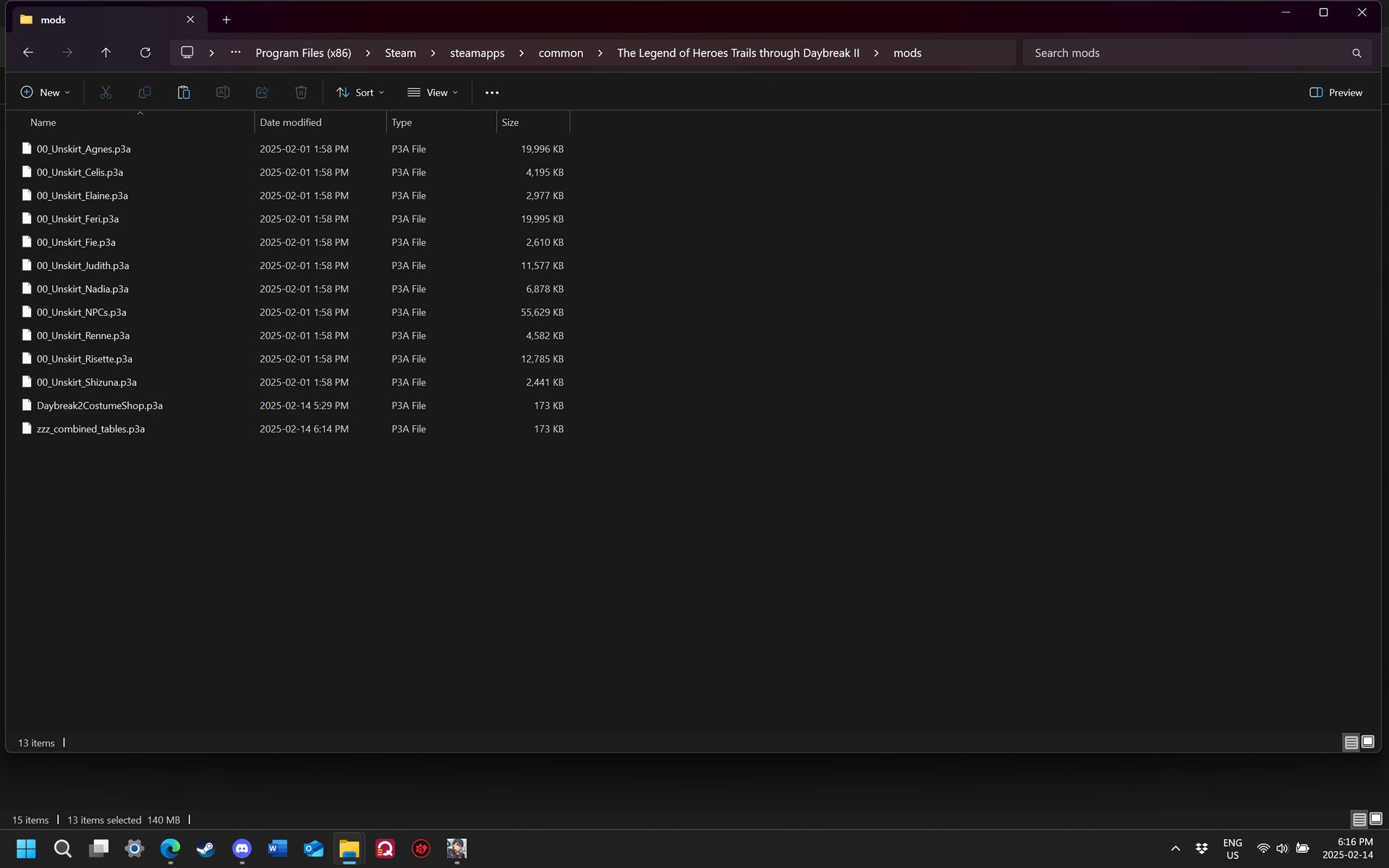The width and height of the screenshot is (1389, 868).
Task: Navigate up one folder level
Action: [x=106, y=53]
